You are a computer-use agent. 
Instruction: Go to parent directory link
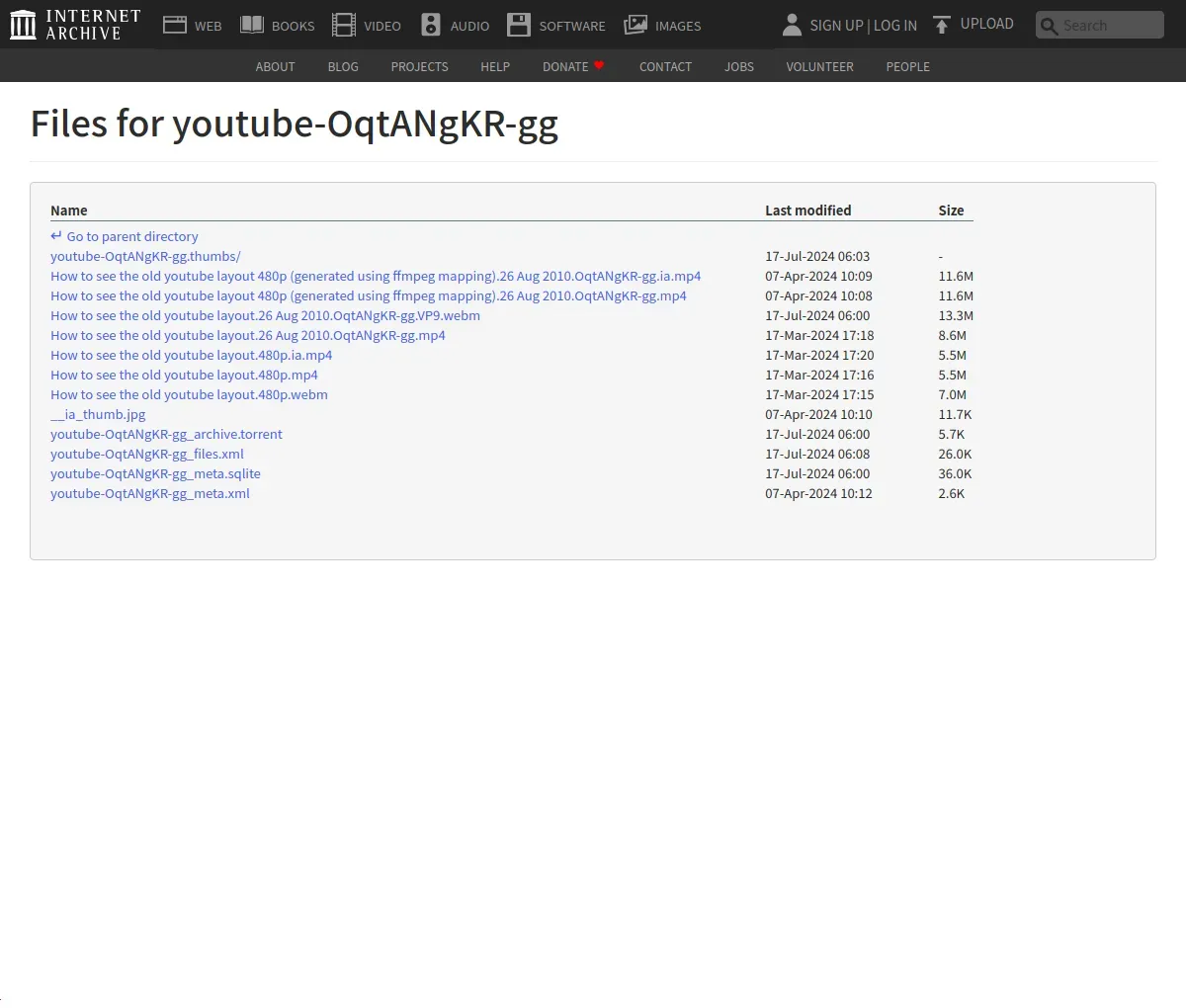click(x=132, y=236)
